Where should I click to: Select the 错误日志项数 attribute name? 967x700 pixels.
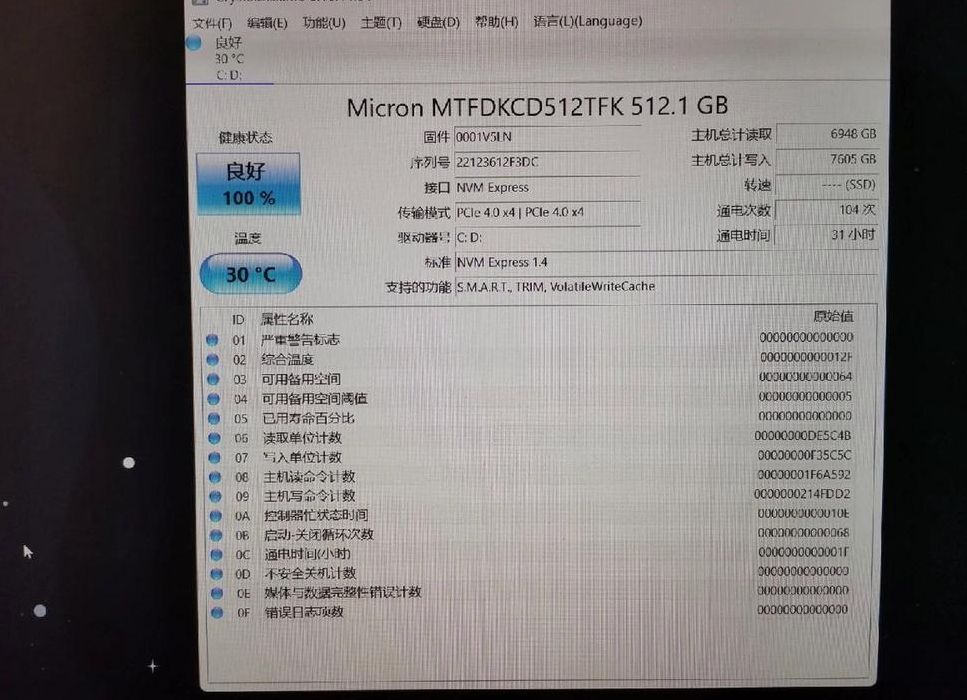pos(304,612)
